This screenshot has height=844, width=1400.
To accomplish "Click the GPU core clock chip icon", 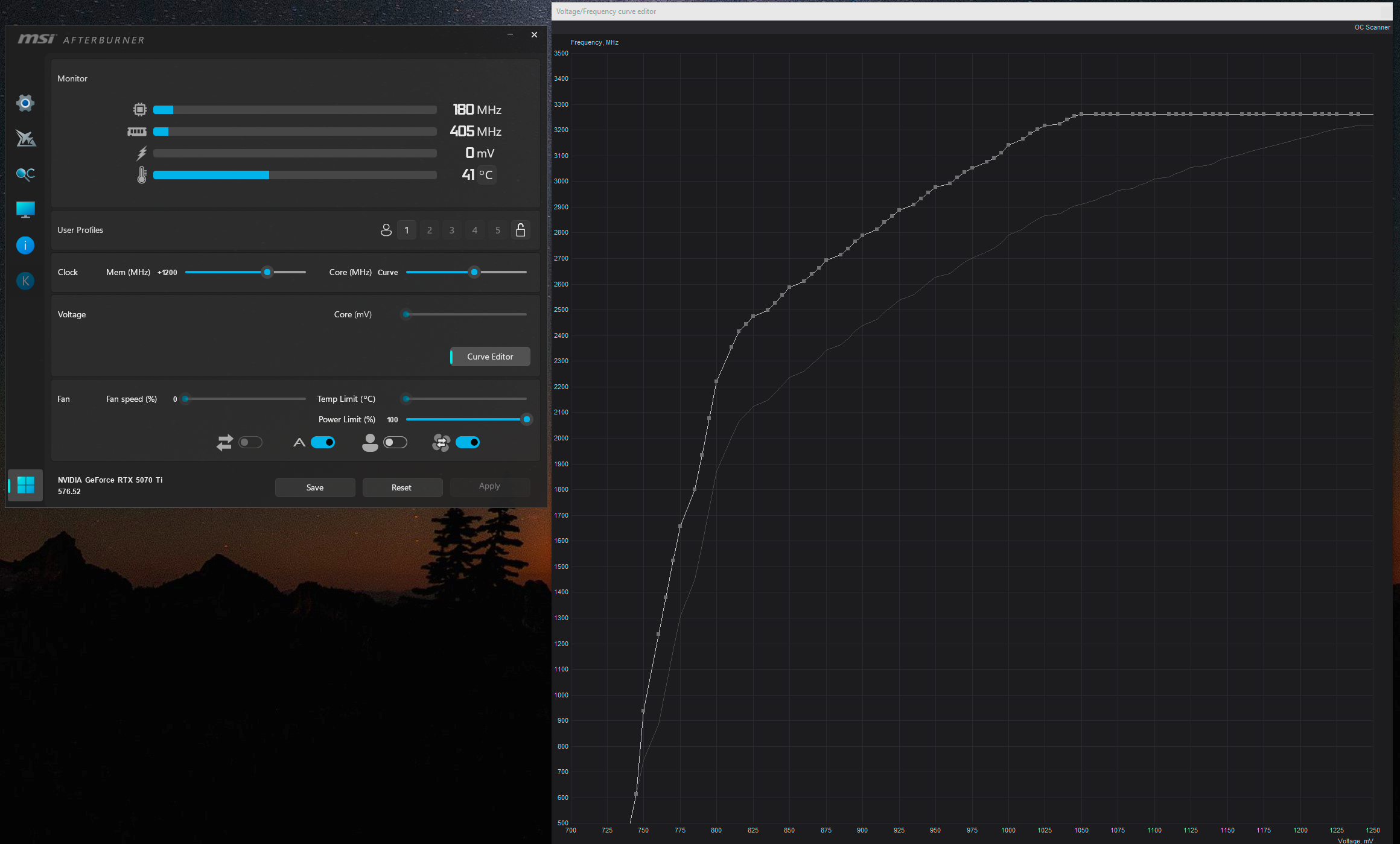I will [140, 109].
